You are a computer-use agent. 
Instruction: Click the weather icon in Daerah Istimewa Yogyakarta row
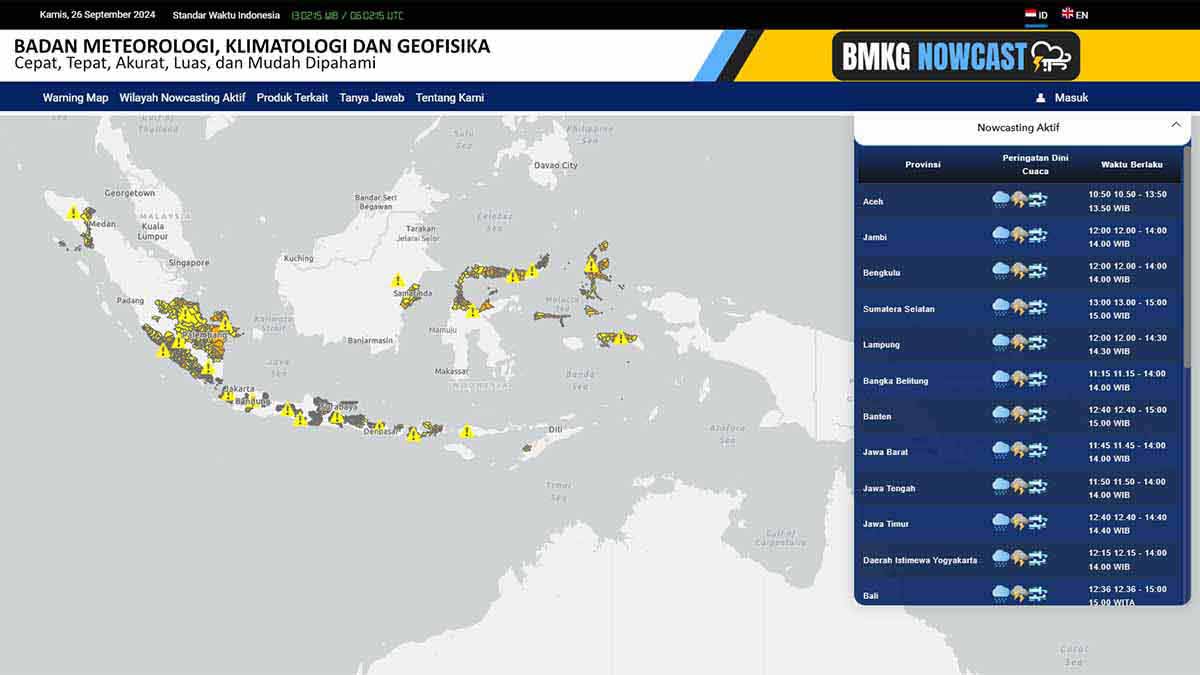[x=1019, y=559]
